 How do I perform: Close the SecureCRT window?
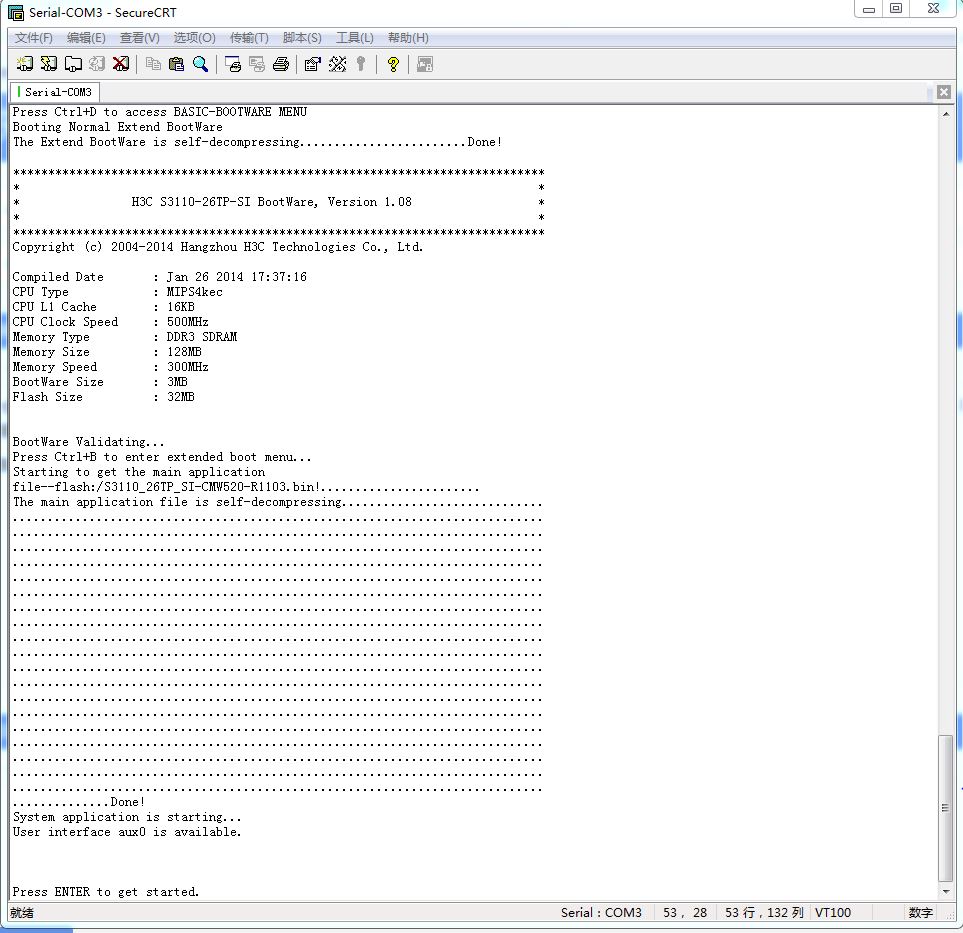click(933, 9)
